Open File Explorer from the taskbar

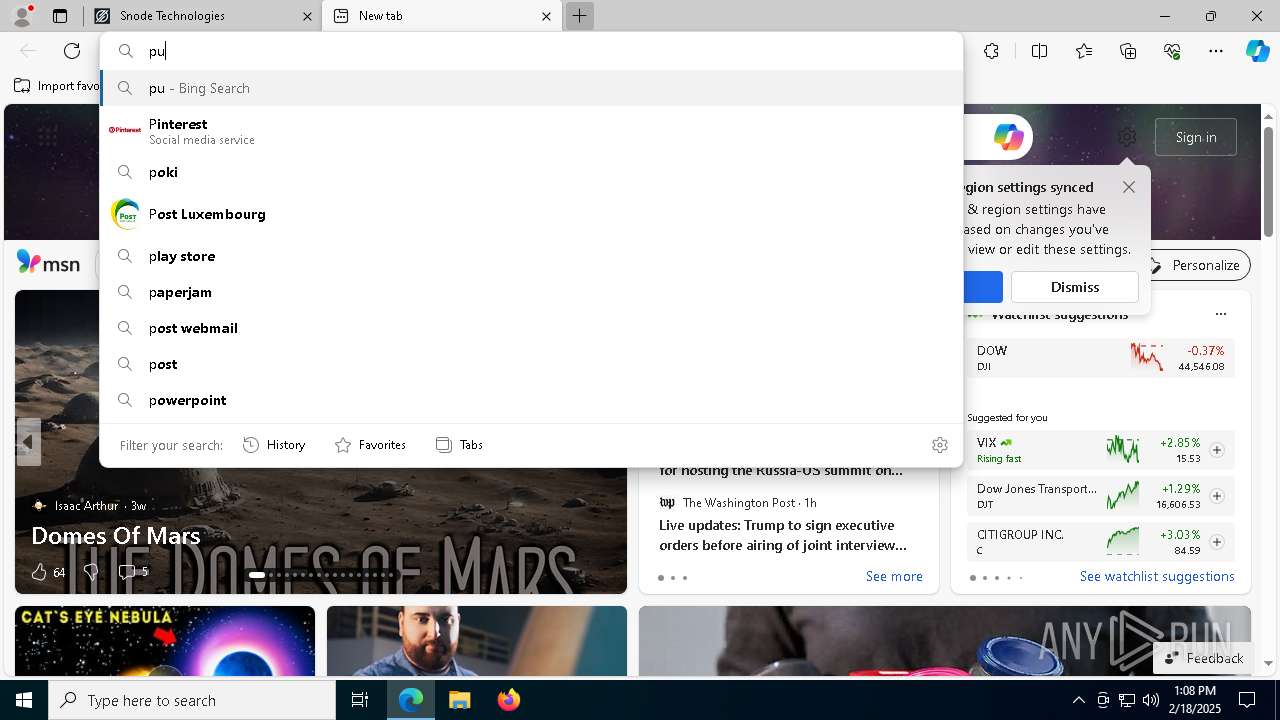tap(459, 700)
